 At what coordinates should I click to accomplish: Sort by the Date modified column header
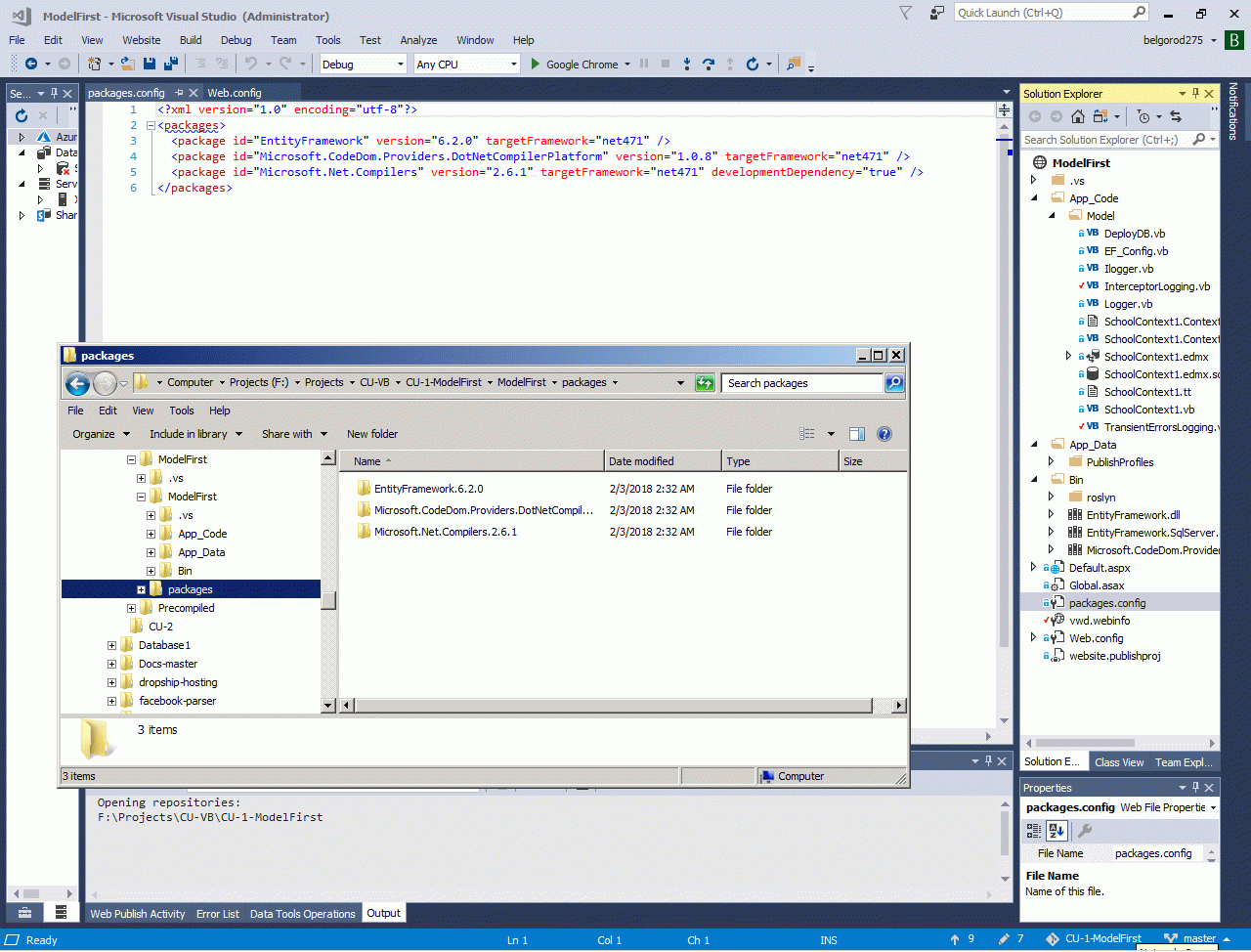pos(664,461)
